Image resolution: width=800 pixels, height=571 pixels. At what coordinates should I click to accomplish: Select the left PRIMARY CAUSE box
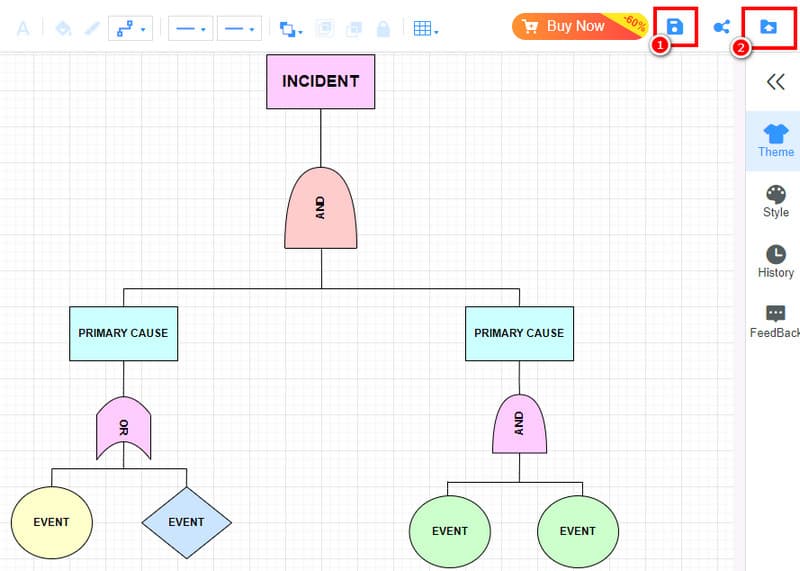pos(123,334)
